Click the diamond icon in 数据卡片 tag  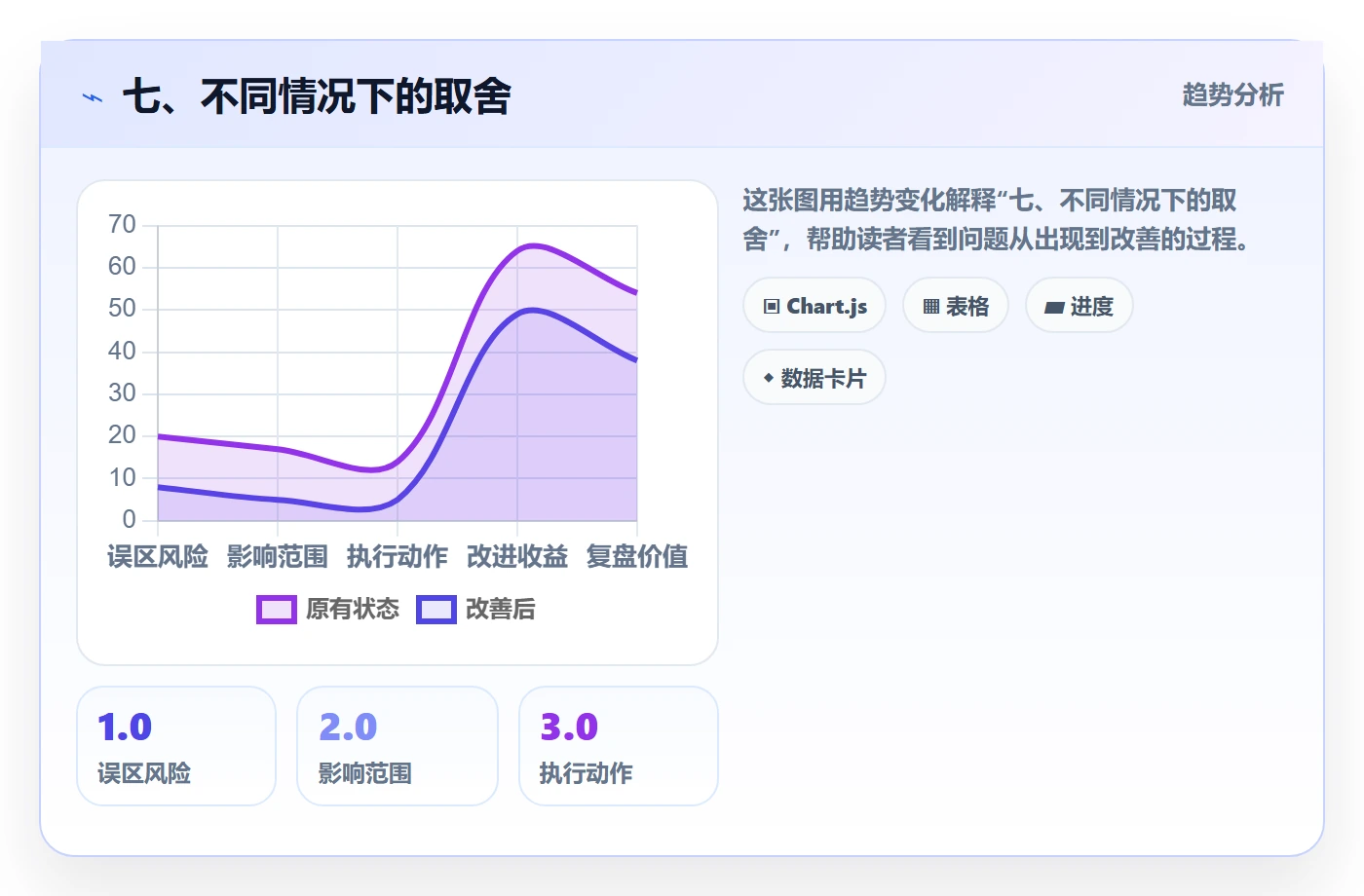coord(769,378)
